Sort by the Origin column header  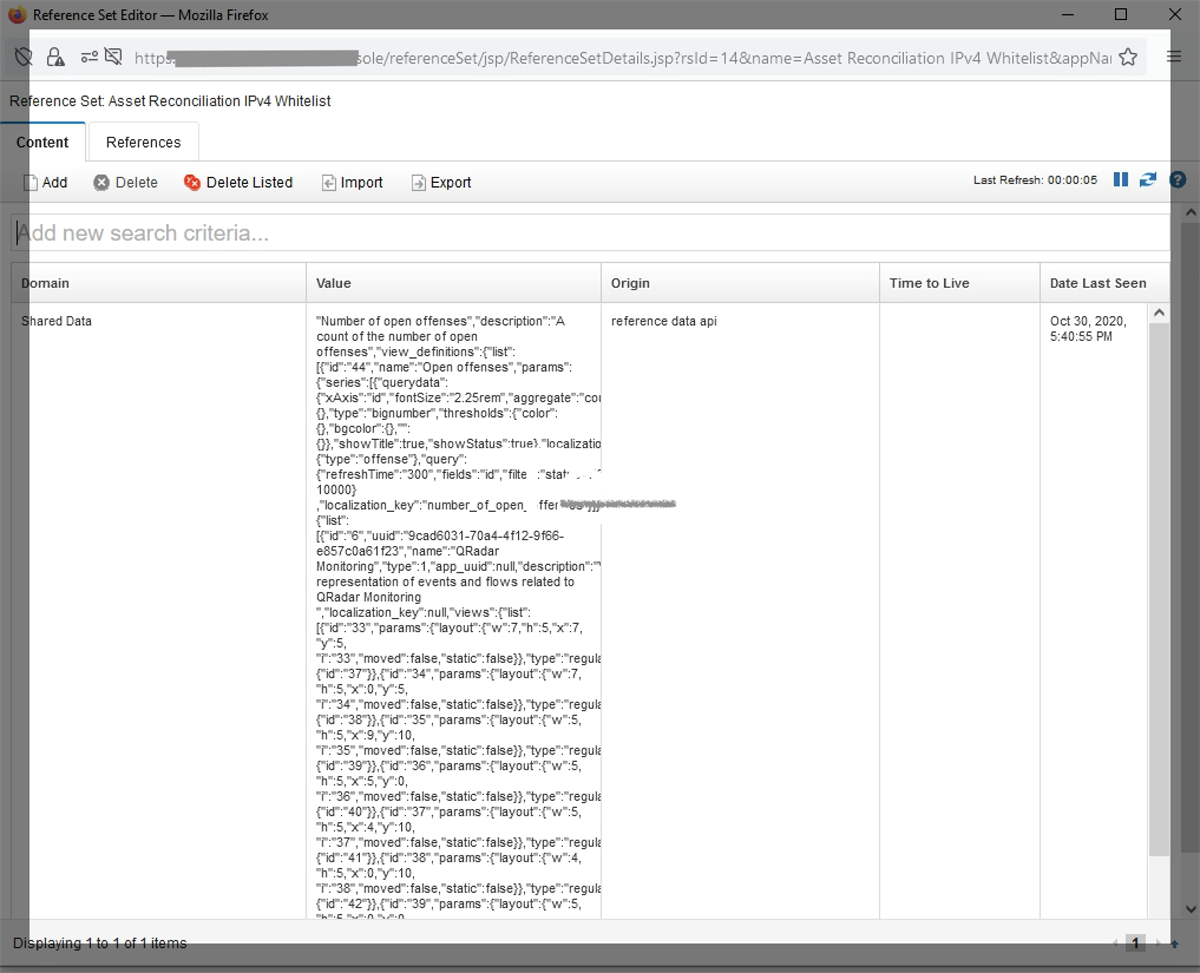(x=740, y=283)
